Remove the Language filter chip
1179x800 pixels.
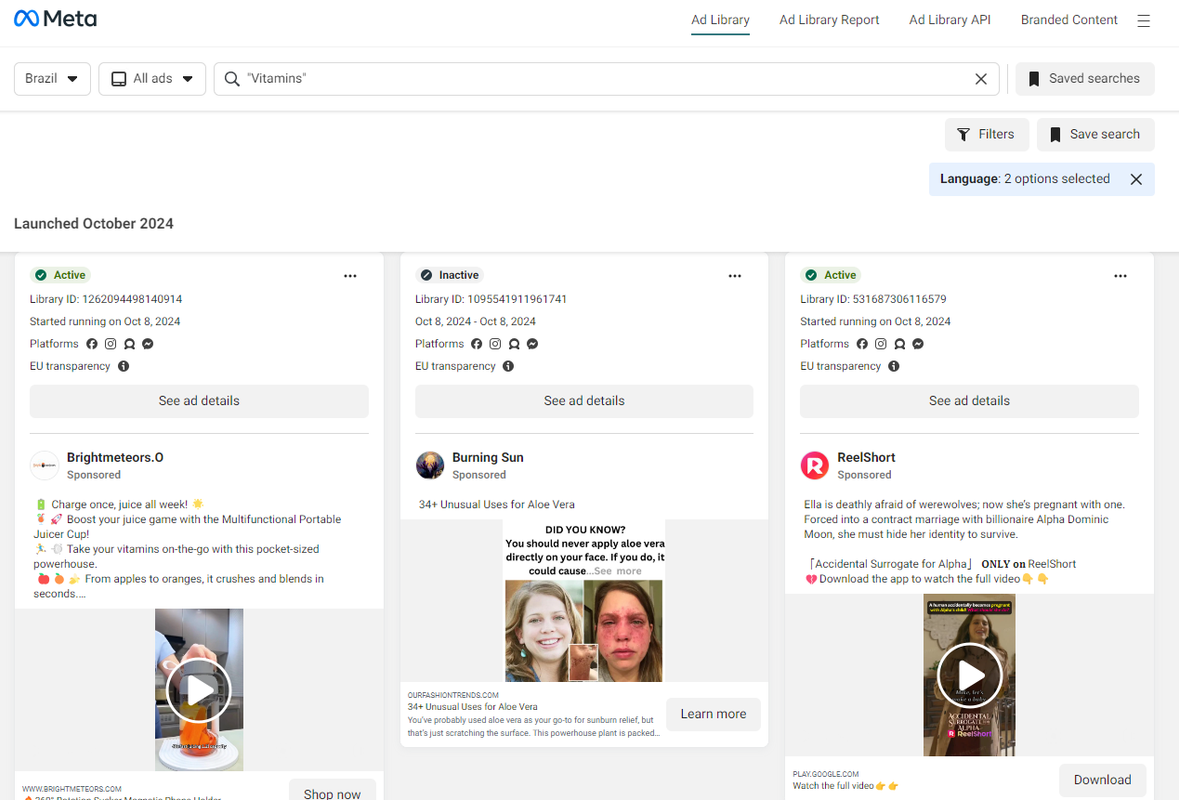1136,179
